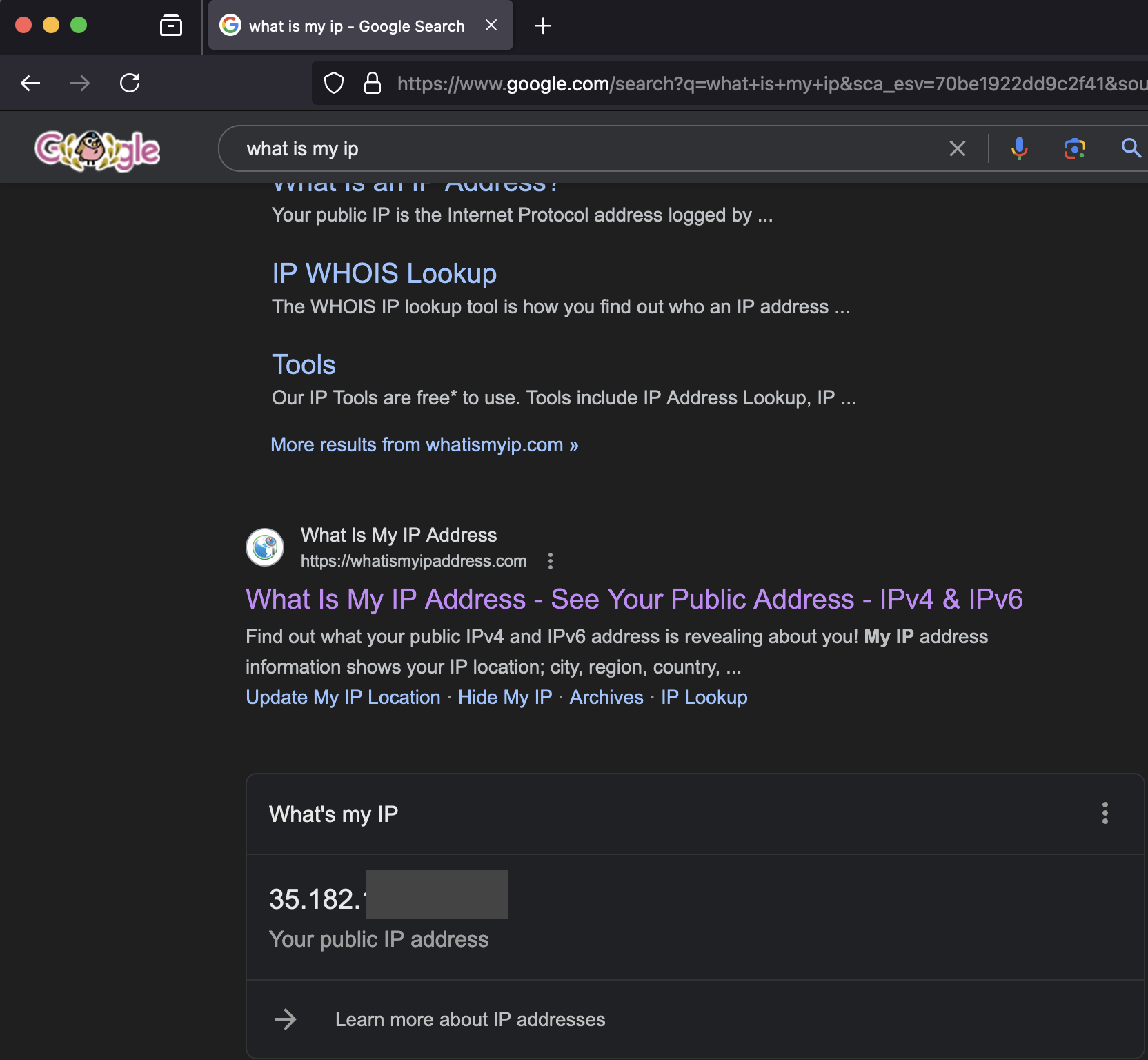Open the tracking protection shield icon
Viewport: 1148px width, 1060px height.
334,84
